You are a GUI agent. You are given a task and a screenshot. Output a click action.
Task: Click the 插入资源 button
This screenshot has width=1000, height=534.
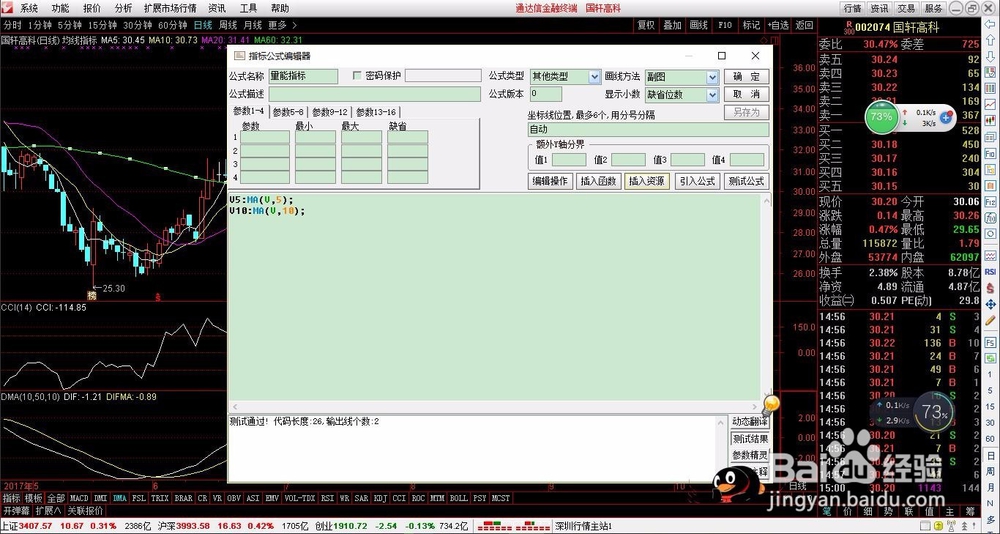pos(647,181)
